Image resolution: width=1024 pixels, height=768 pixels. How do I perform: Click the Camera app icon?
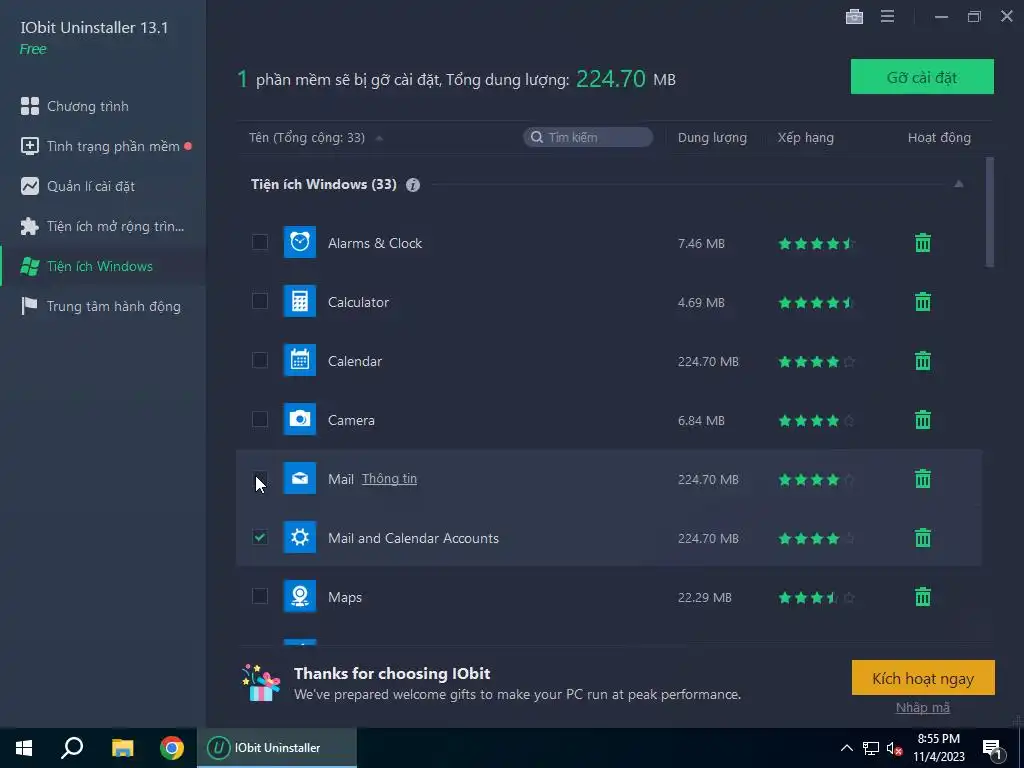click(300, 419)
